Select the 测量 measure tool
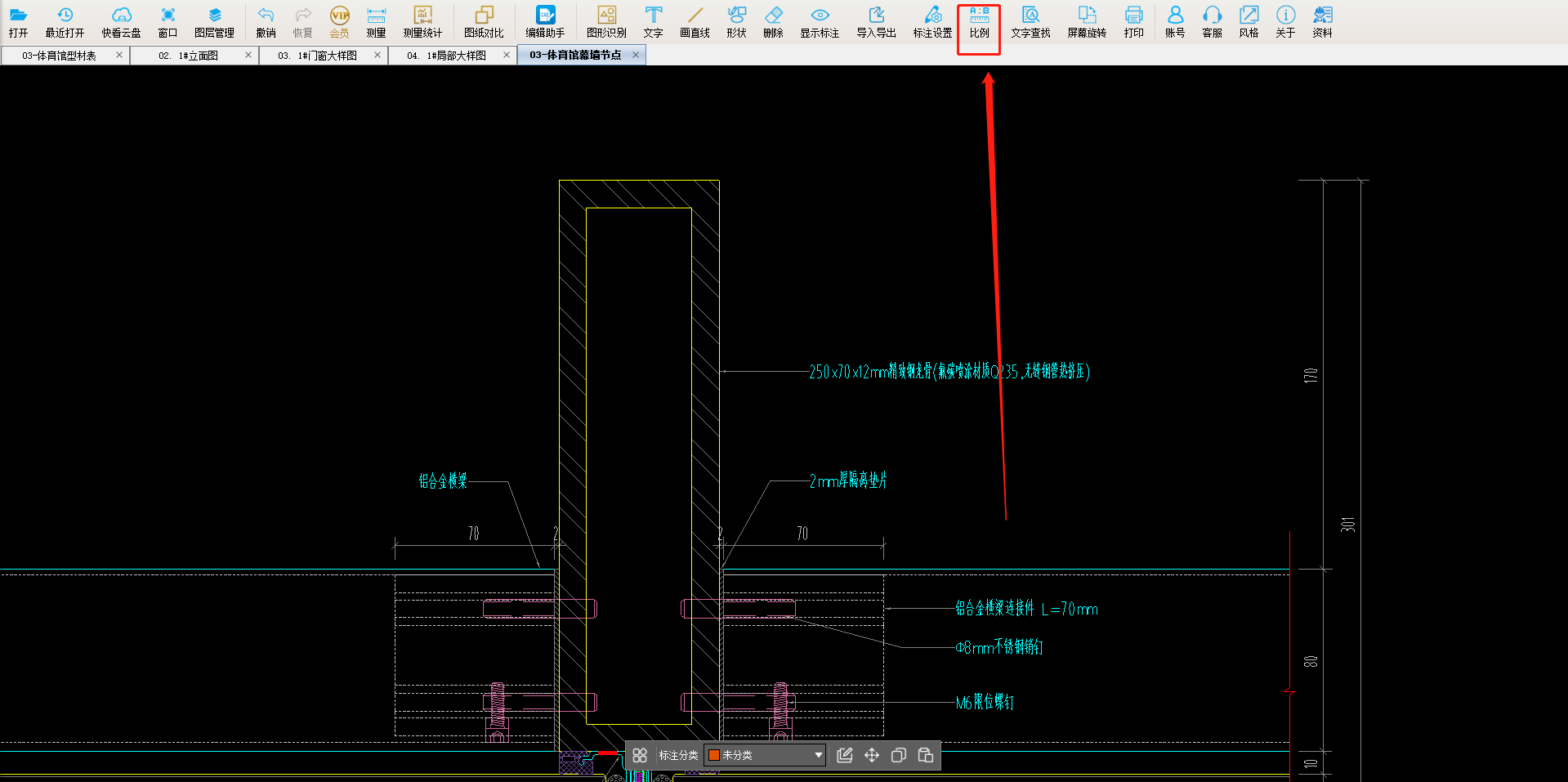The width and height of the screenshot is (1568, 782). (x=376, y=22)
